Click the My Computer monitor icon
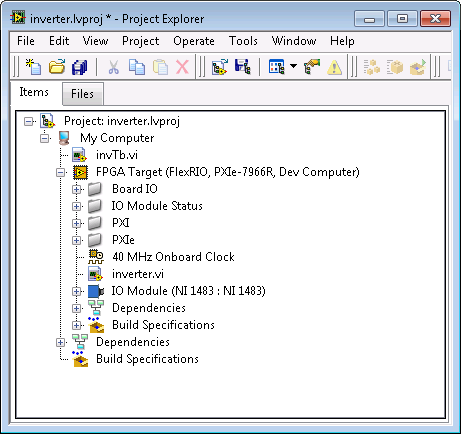 pos(64,138)
